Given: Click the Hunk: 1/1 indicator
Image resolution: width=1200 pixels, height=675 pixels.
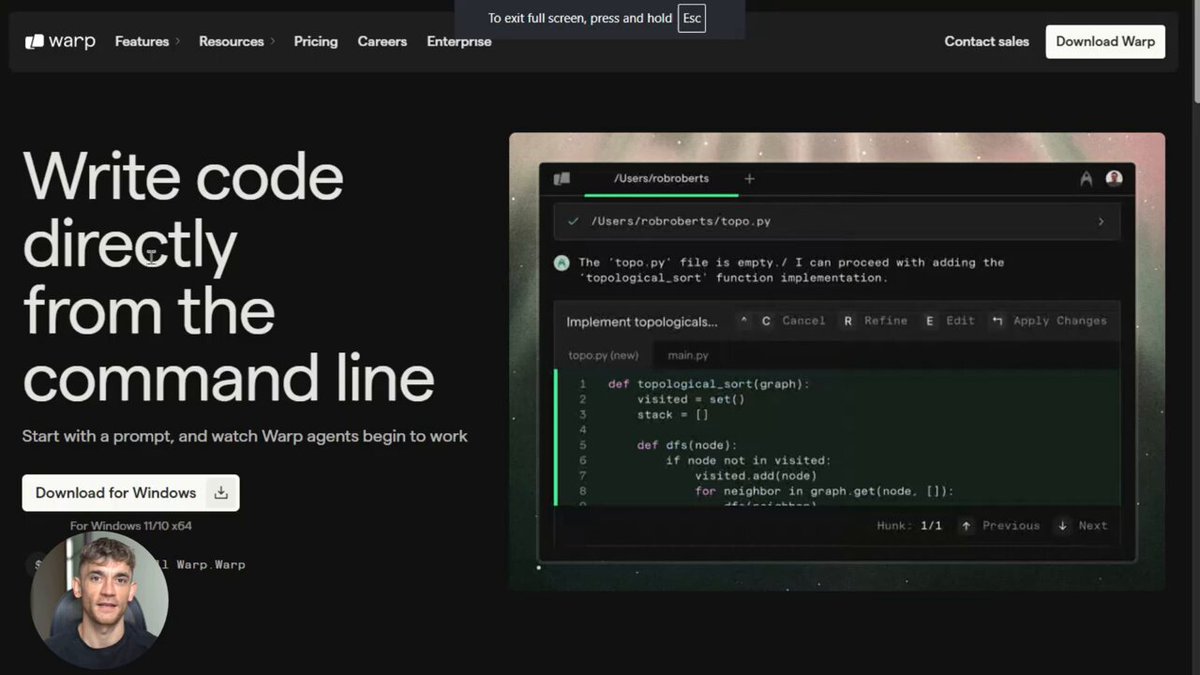Looking at the screenshot, I should point(909,526).
